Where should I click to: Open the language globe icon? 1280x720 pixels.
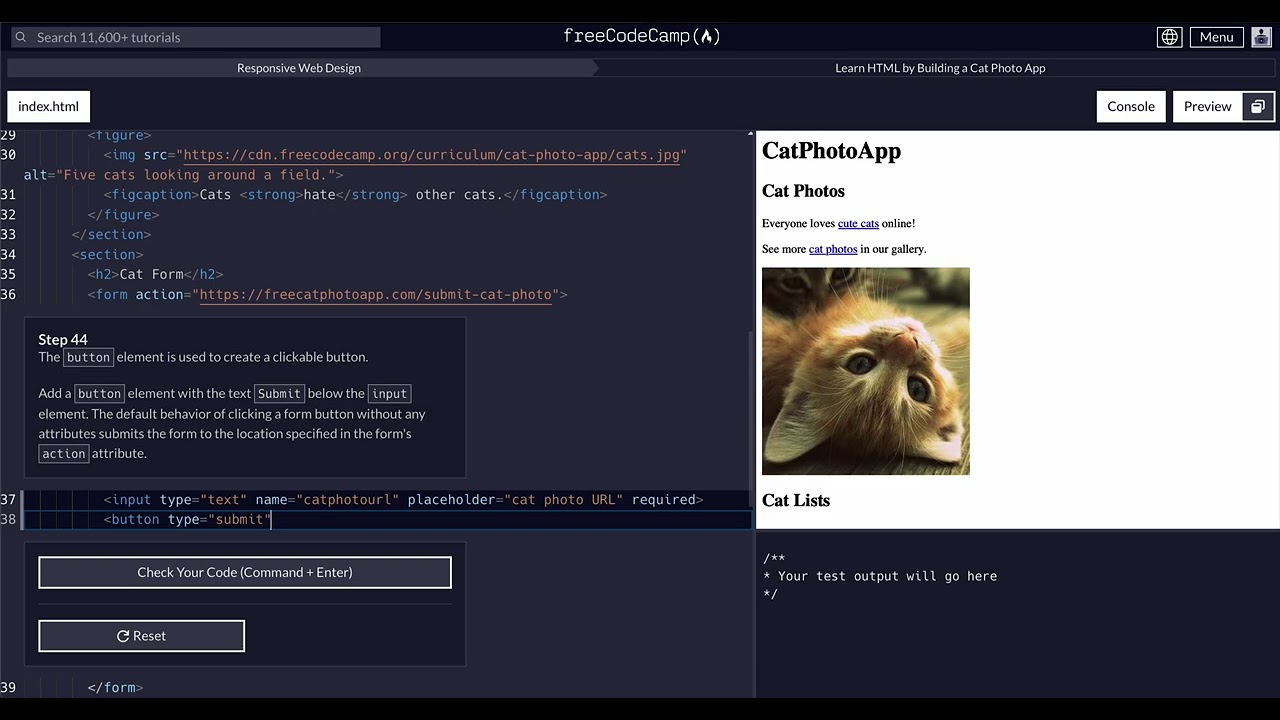[x=1169, y=37]
